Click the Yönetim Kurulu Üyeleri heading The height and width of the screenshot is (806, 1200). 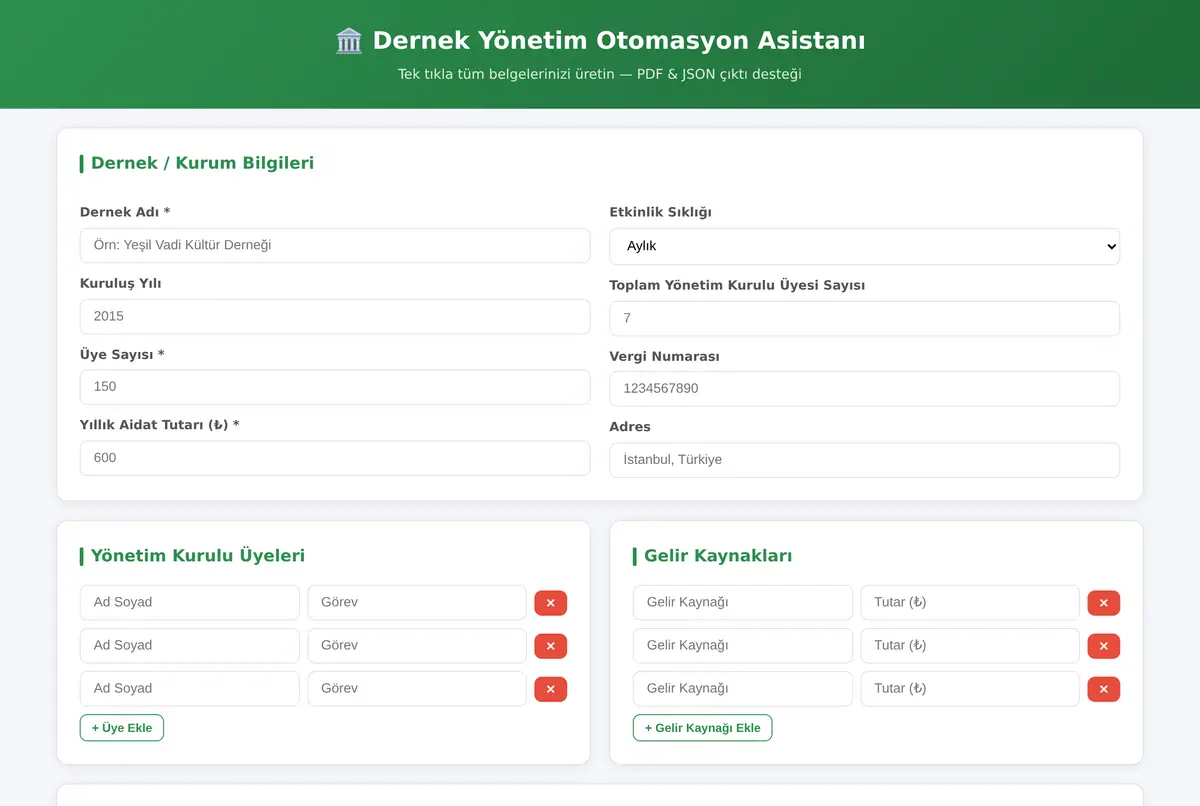(198, 556)
